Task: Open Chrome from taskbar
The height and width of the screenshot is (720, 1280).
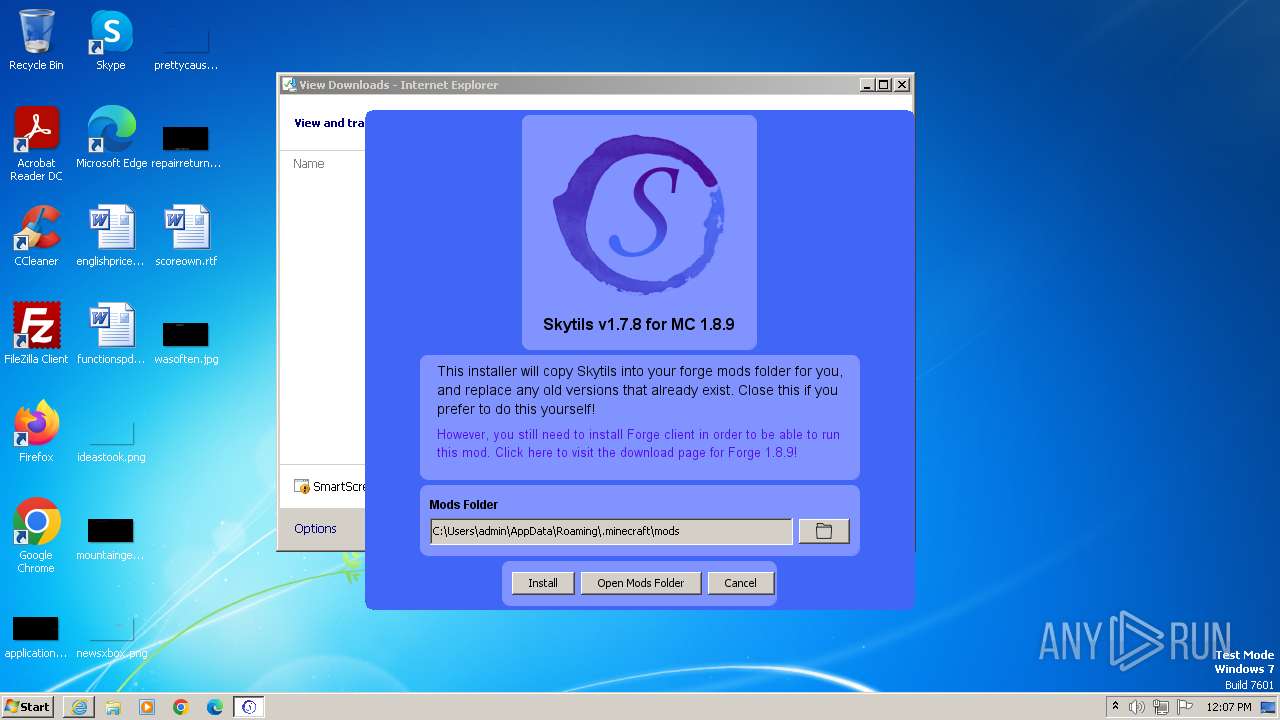Action: click(181, 707)
